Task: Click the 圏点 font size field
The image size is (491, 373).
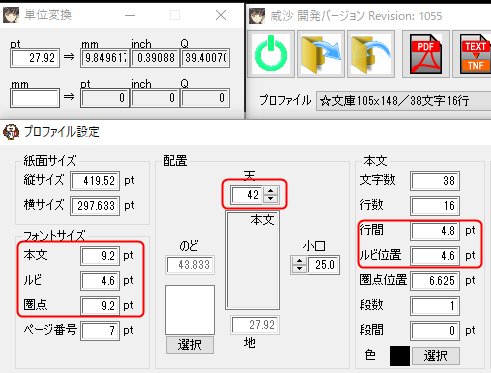Action: point(100,306)
